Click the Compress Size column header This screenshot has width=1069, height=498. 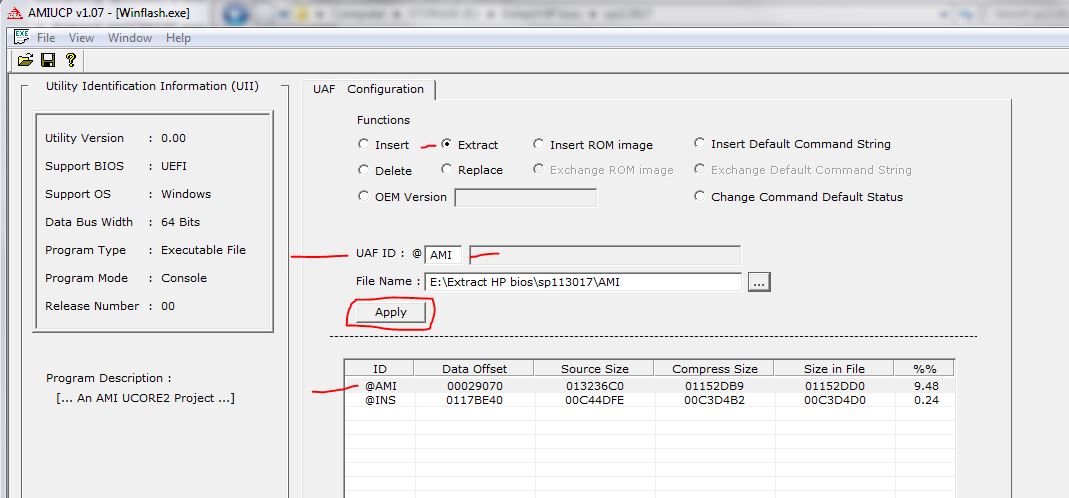[x=714, y=368]
